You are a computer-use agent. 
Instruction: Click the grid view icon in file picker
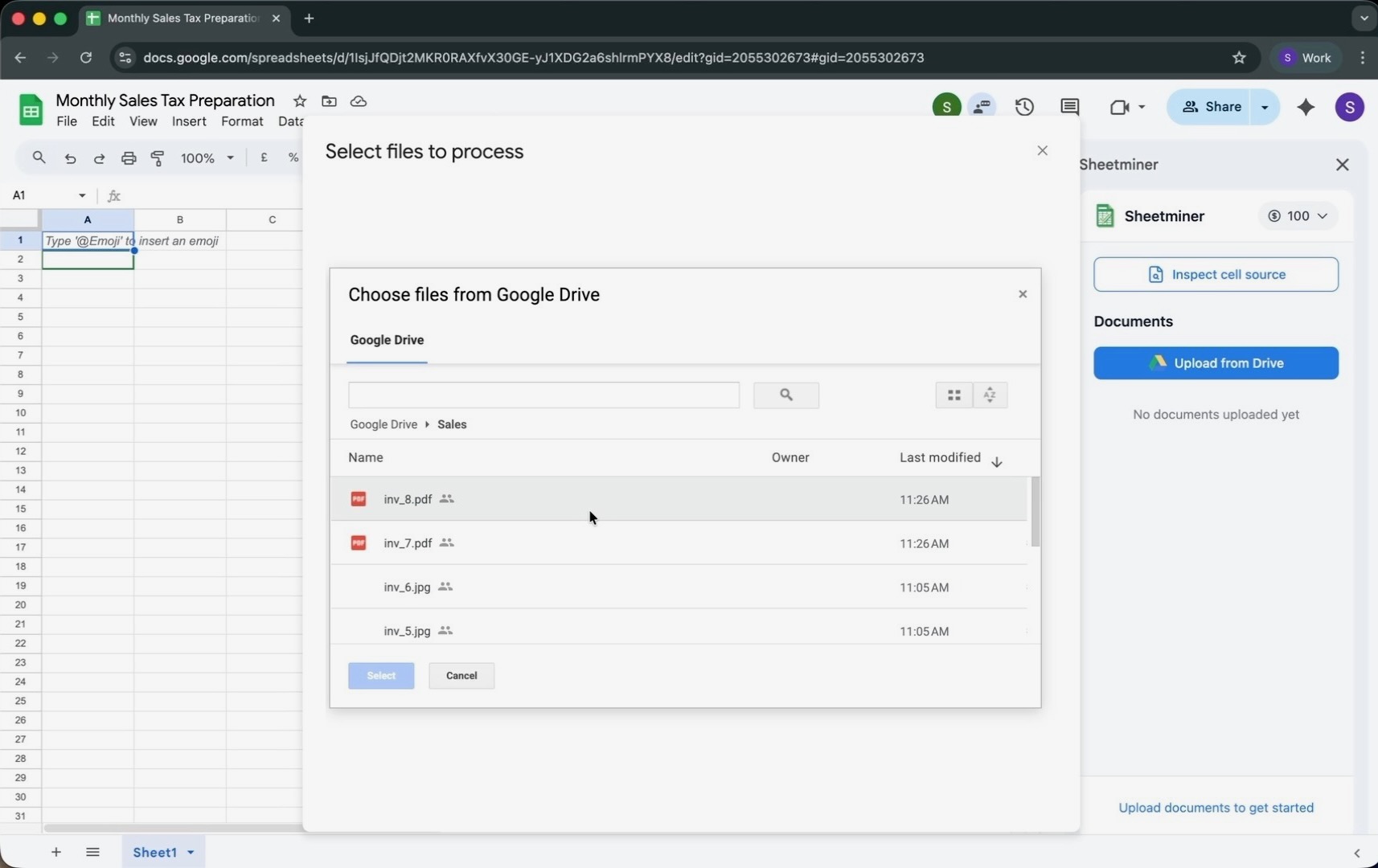tap(954, 395)
